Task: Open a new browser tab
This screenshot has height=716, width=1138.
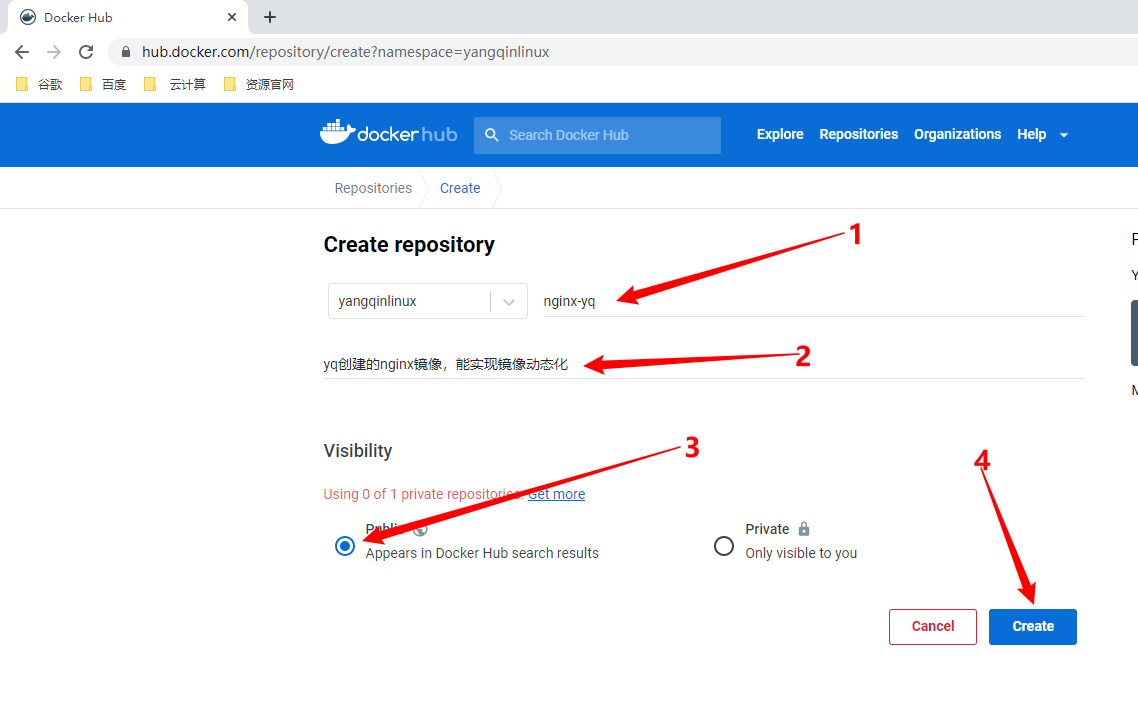Action: click(x=270, y=17)
